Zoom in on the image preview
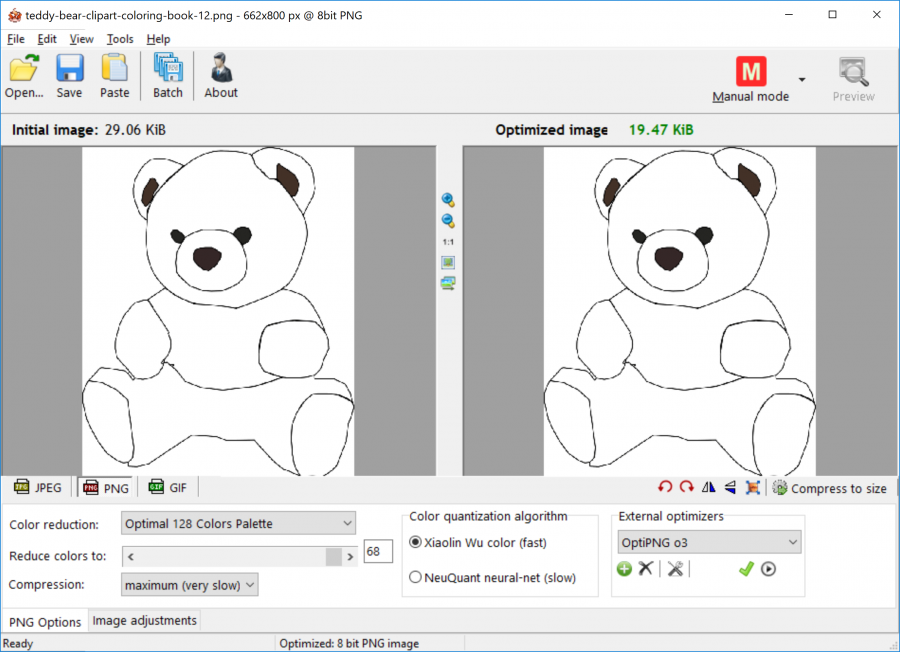900x652 pixels. coord(448,199)
